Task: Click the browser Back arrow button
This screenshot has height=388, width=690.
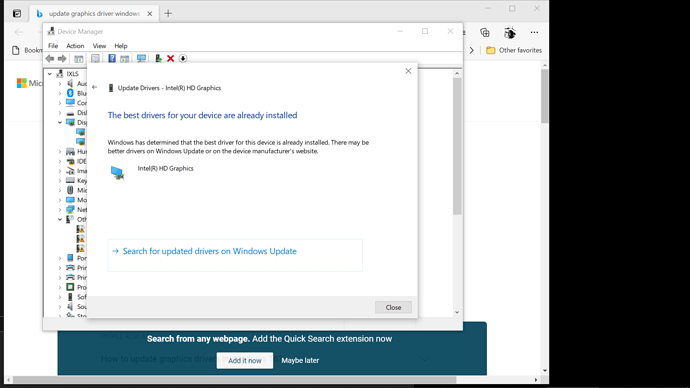Action: [18, 32]
